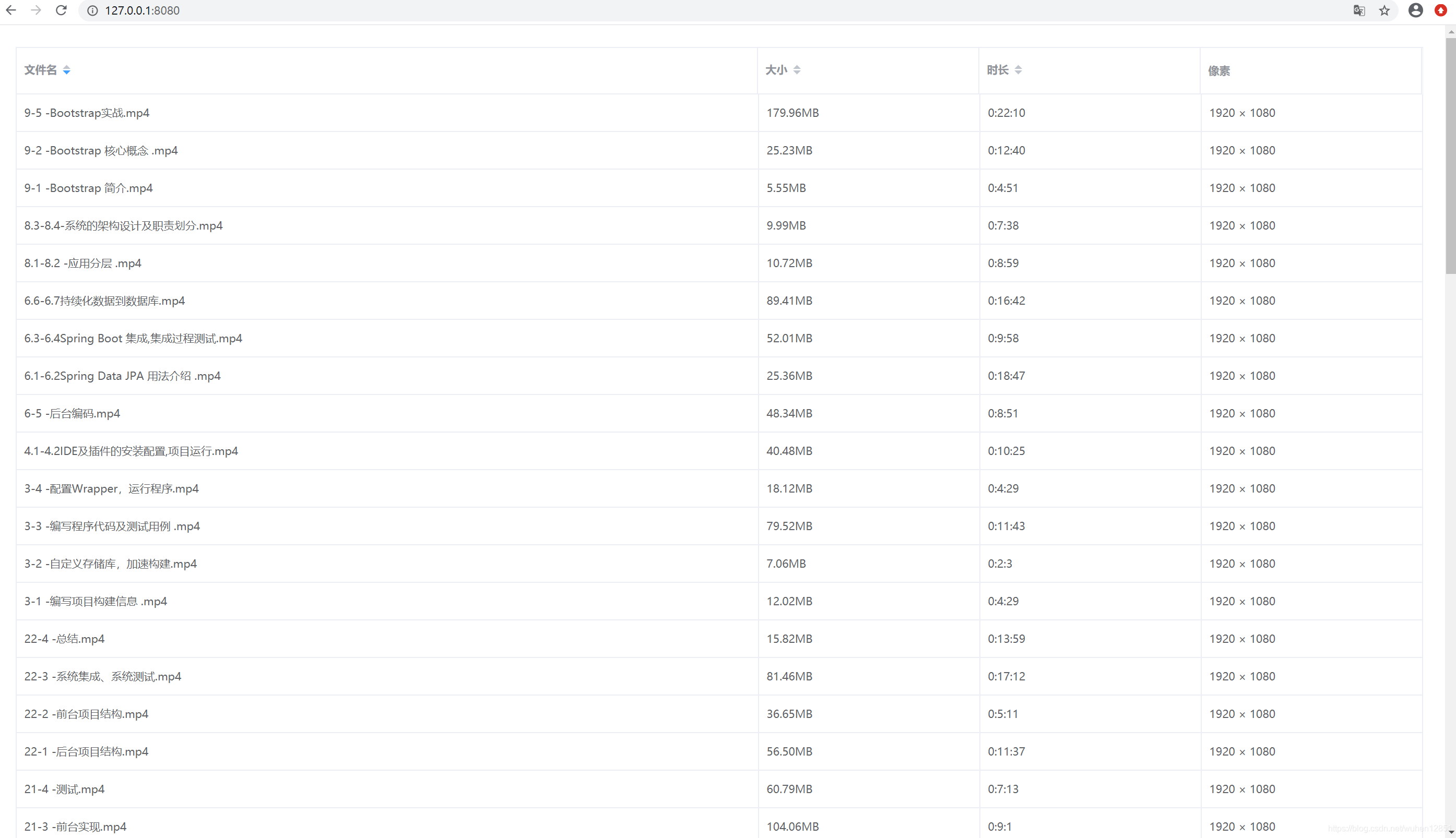Select file 6.6-6.7持续化数据到数据库.mp4
This screenshot has width=1456, height=838.
[105, 301]
